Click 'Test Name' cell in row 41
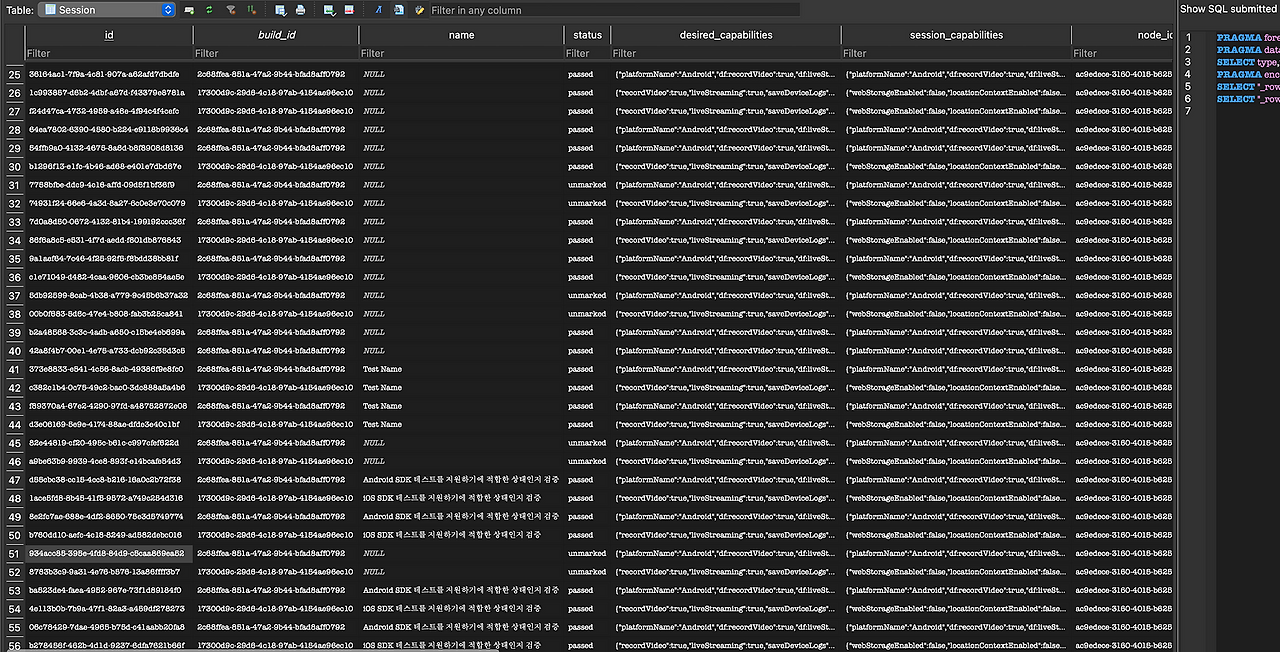Image resolution: width=1280 pixels, height=652 pixels. pyautogui.click(x=461, y=370)
